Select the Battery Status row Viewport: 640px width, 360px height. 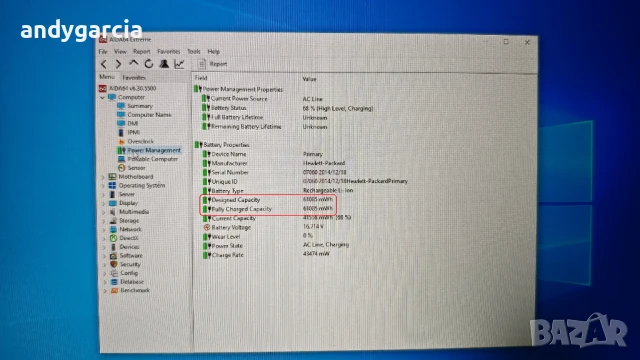pos(287,108)
